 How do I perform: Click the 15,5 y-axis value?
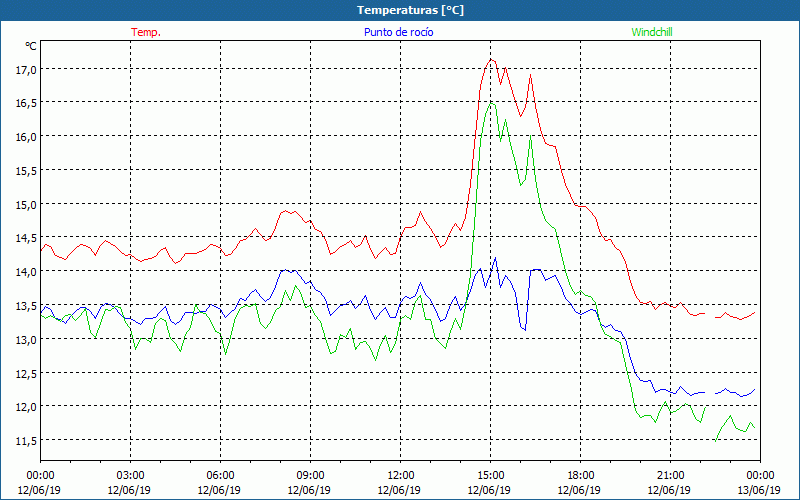[x=26, y=170]
